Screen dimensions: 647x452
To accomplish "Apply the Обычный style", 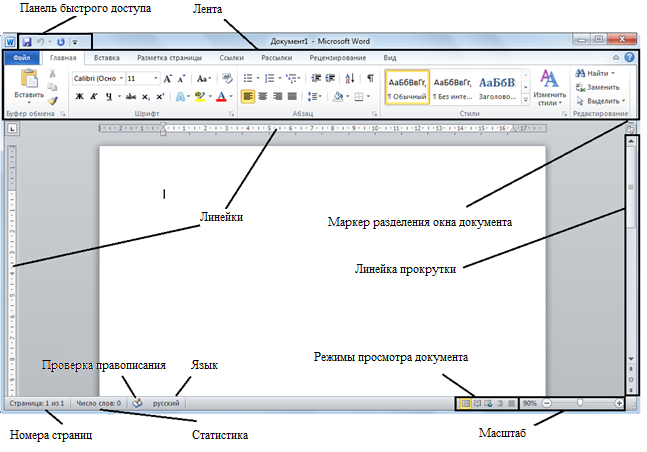I will click(x=407, y=87).
